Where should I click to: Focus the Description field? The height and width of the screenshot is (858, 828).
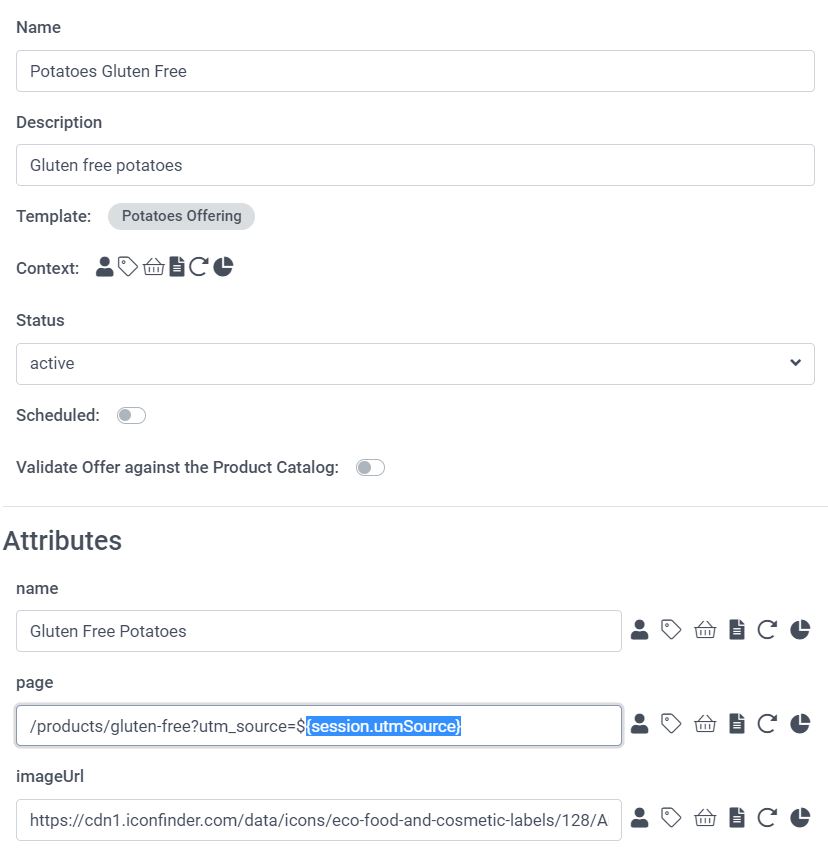(415, 165)
